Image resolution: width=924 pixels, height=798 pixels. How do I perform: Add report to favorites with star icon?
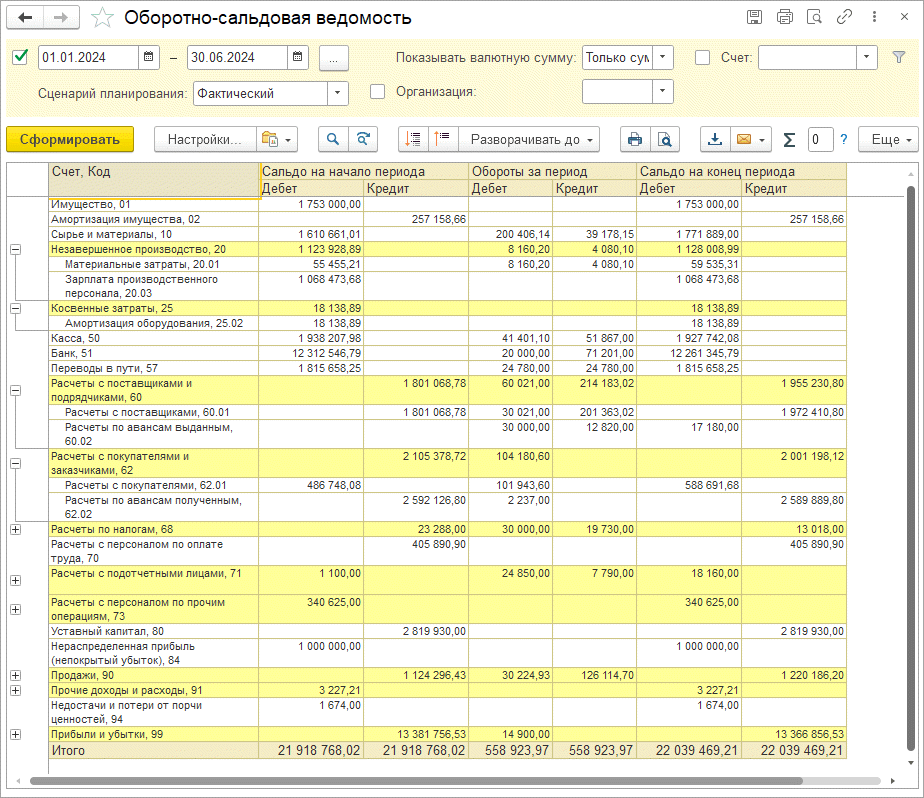[x=102, y=18]
